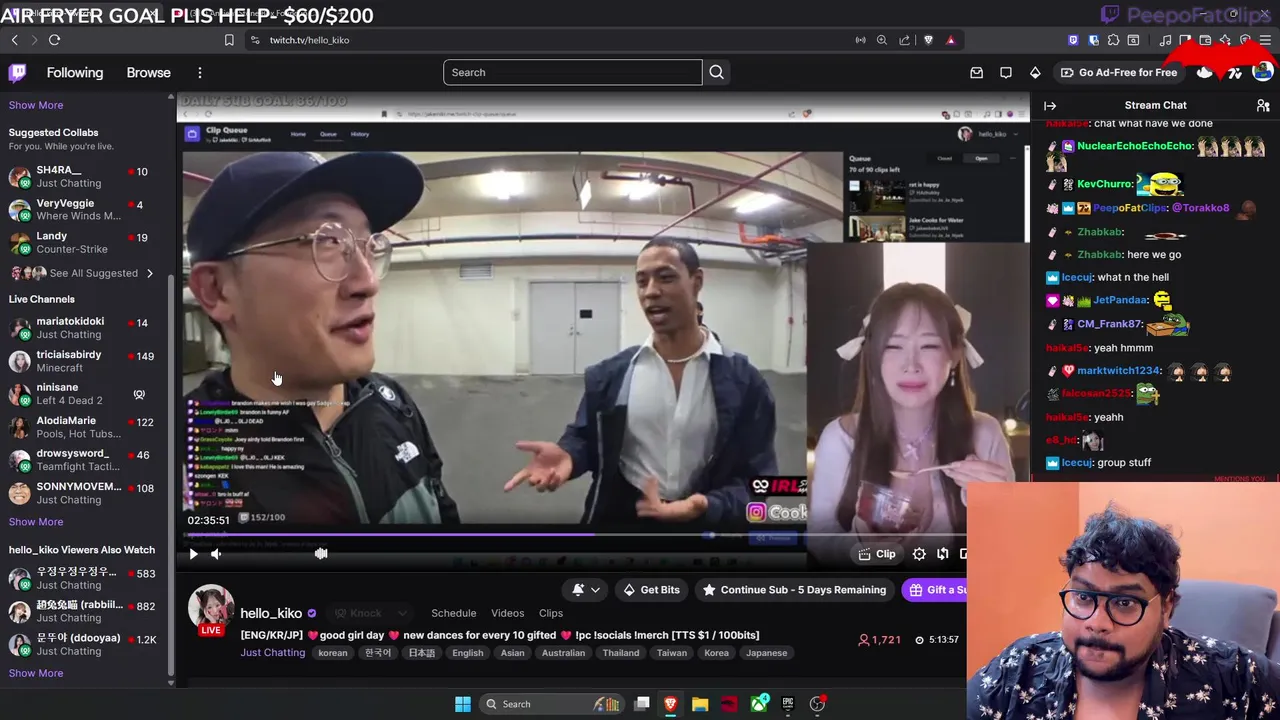Viewport: 1280px width, 720px height.
Task: Open the browser extensions puzzle icon
Action: click(x=1113, y=40)
